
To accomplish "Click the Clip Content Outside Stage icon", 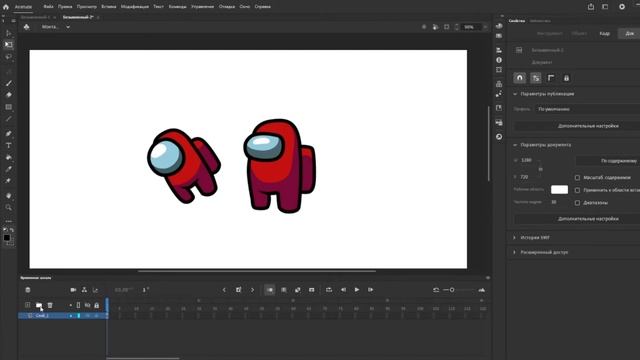I will click(x=447, y=27).
